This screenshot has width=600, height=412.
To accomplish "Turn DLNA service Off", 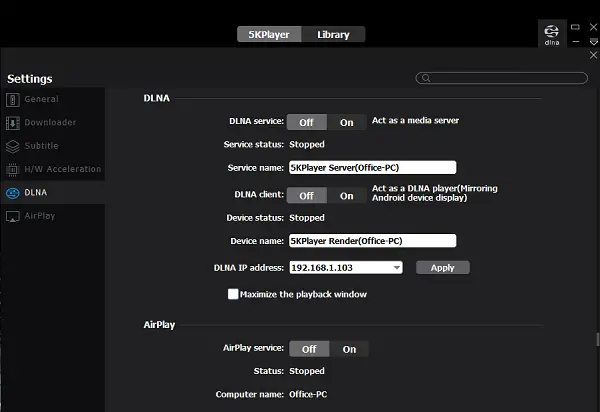I will coord(307,122).
